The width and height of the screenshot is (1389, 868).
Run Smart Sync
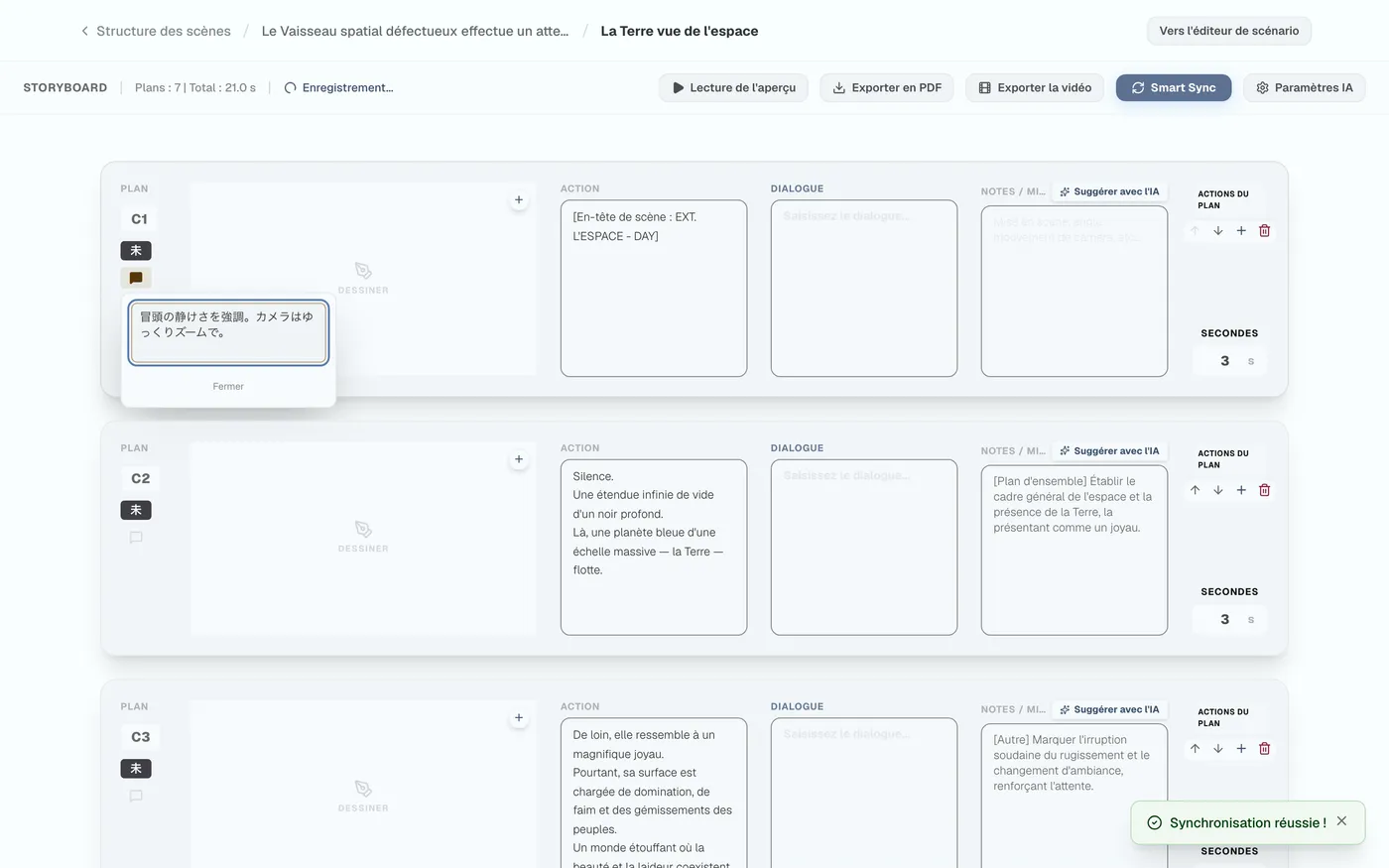point(1174,87)
